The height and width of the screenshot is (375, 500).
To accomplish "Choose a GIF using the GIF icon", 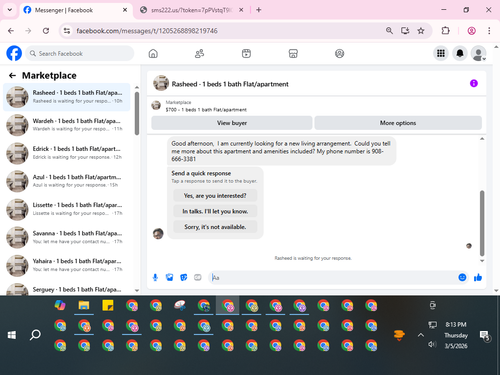I will [x=198, y=277].
